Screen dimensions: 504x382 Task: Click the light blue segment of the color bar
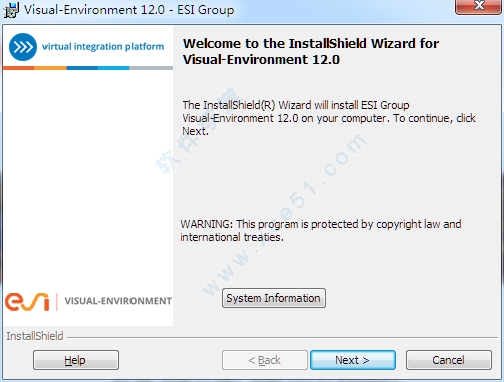coord(113,68)
